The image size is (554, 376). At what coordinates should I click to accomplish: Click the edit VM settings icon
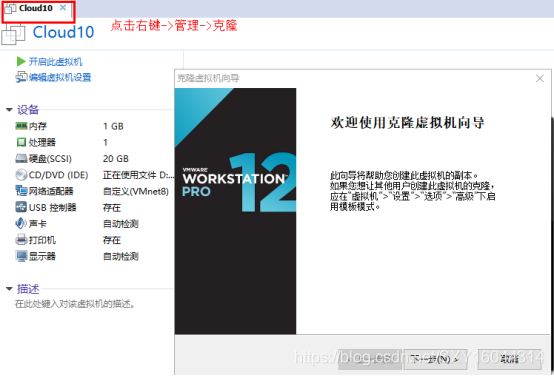[x=21, y=77]
